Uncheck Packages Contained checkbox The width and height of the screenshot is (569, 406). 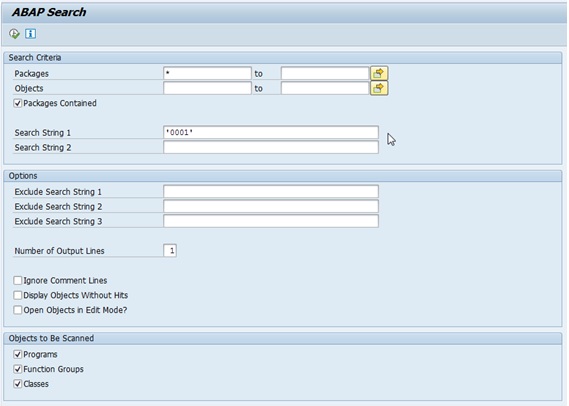pyautogui.click(x=18, y=103)
